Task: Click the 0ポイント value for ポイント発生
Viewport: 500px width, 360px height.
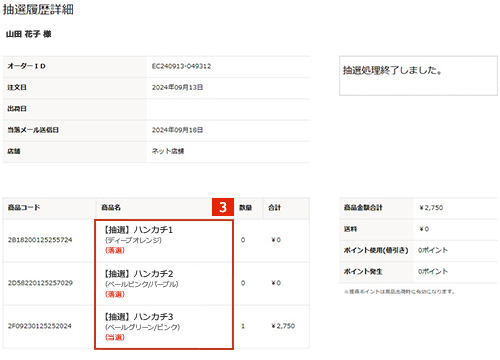Action: (433, 271)
